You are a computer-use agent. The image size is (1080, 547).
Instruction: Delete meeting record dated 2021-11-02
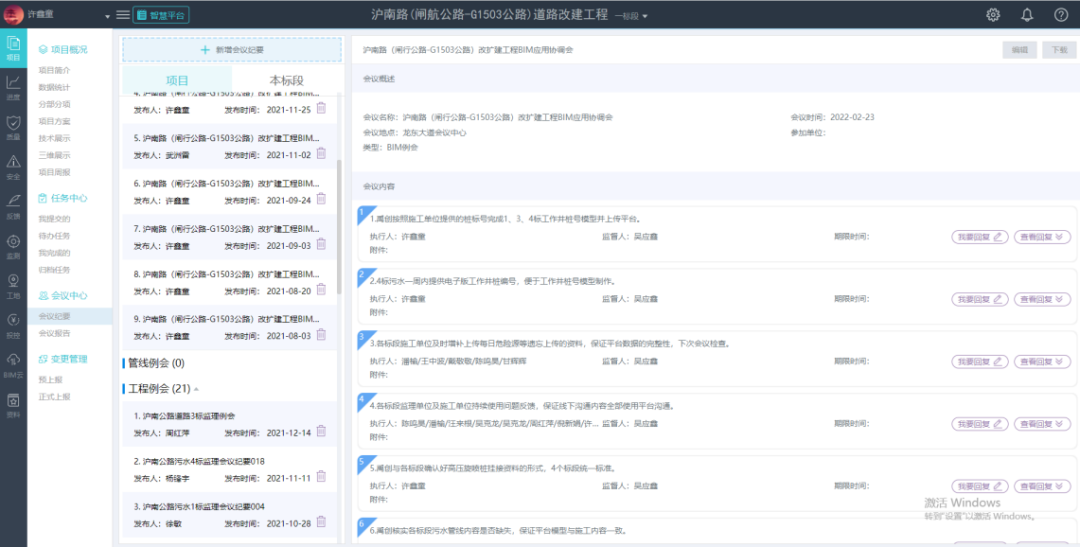point(321,154)
